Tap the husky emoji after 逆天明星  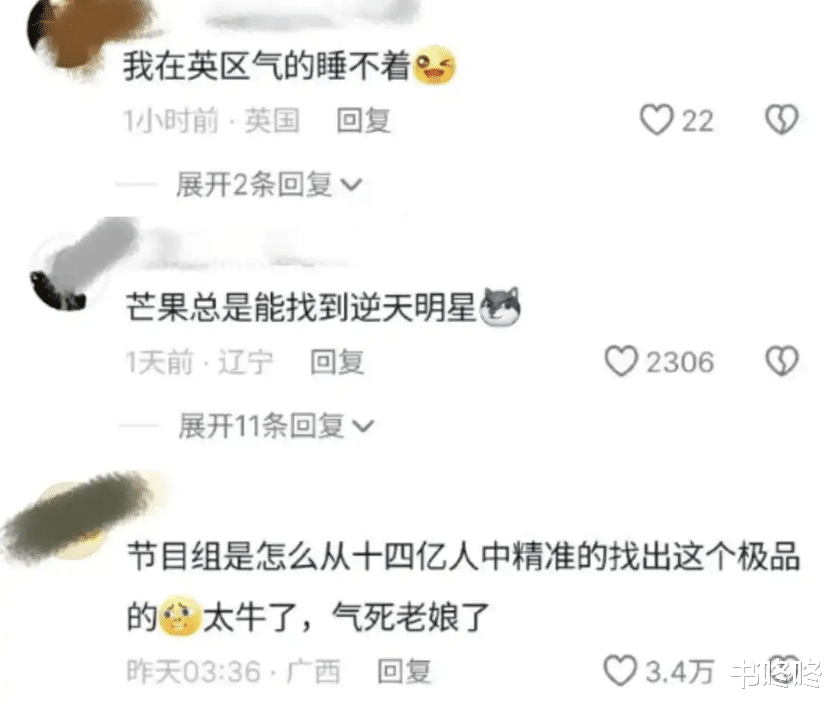coord(500,307)
